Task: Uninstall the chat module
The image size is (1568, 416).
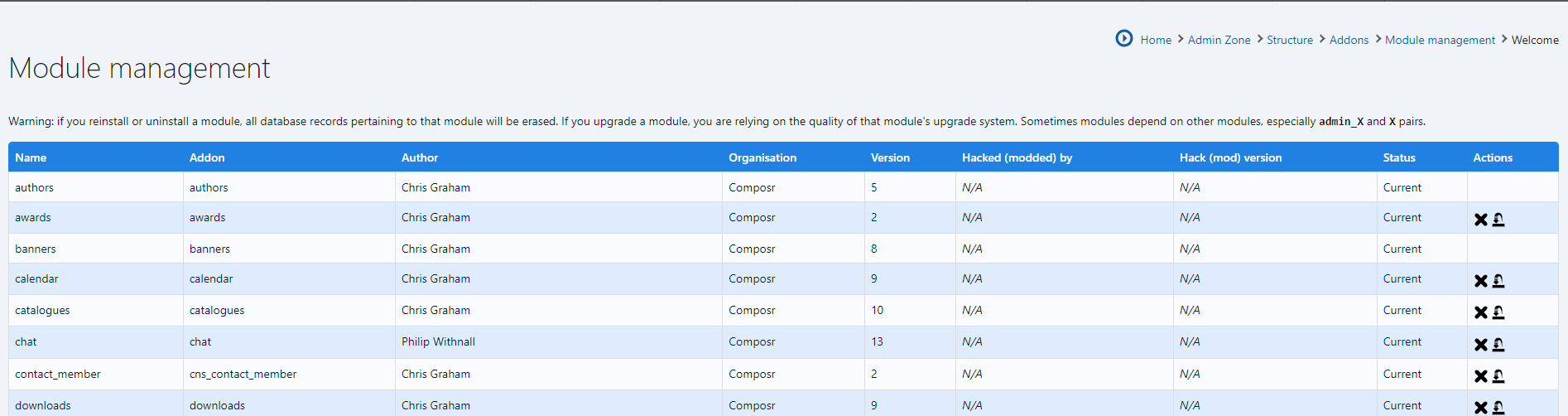Action: coord(1480,345)
